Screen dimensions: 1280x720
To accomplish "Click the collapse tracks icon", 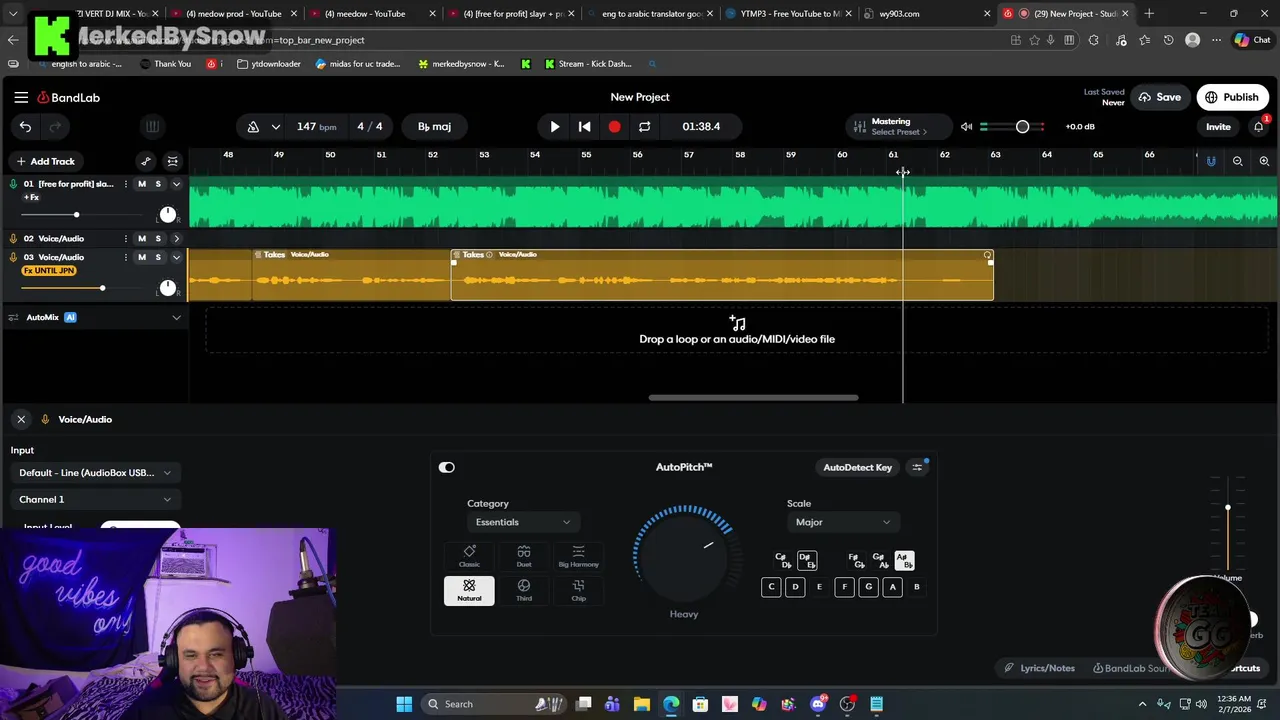I will pos(173,161).
